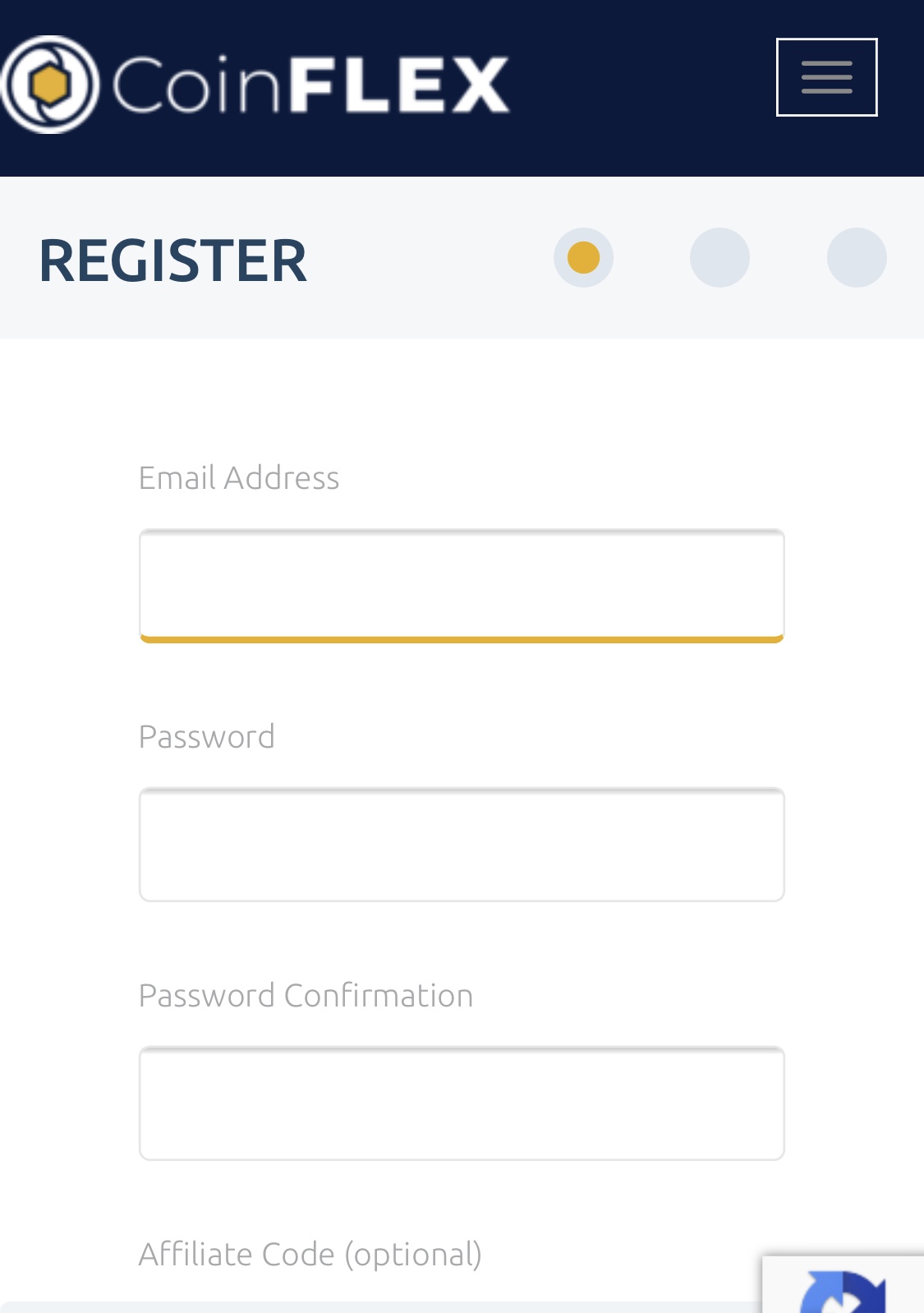The image size is (924, 1313).
Task: Select the gold first step indicator
Action: [x=583, y=257]
